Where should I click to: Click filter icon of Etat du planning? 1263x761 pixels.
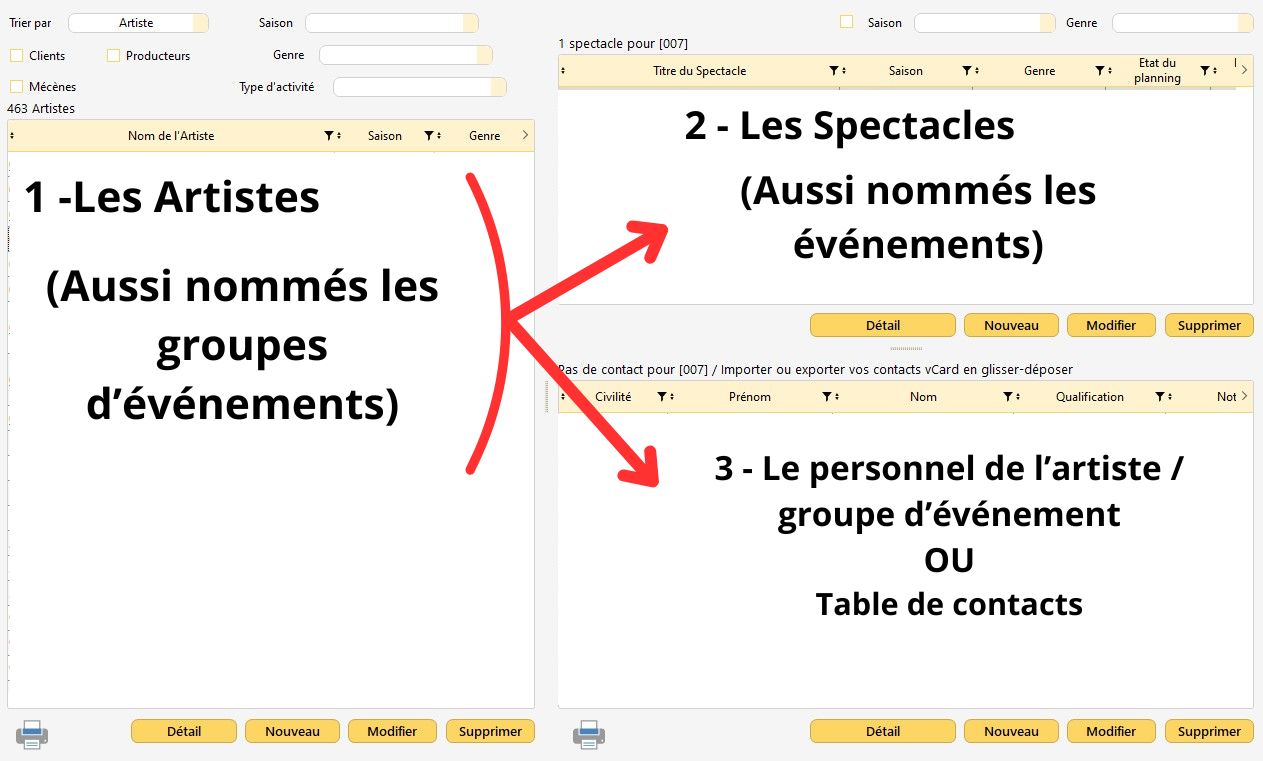[x=1205, y=71]
